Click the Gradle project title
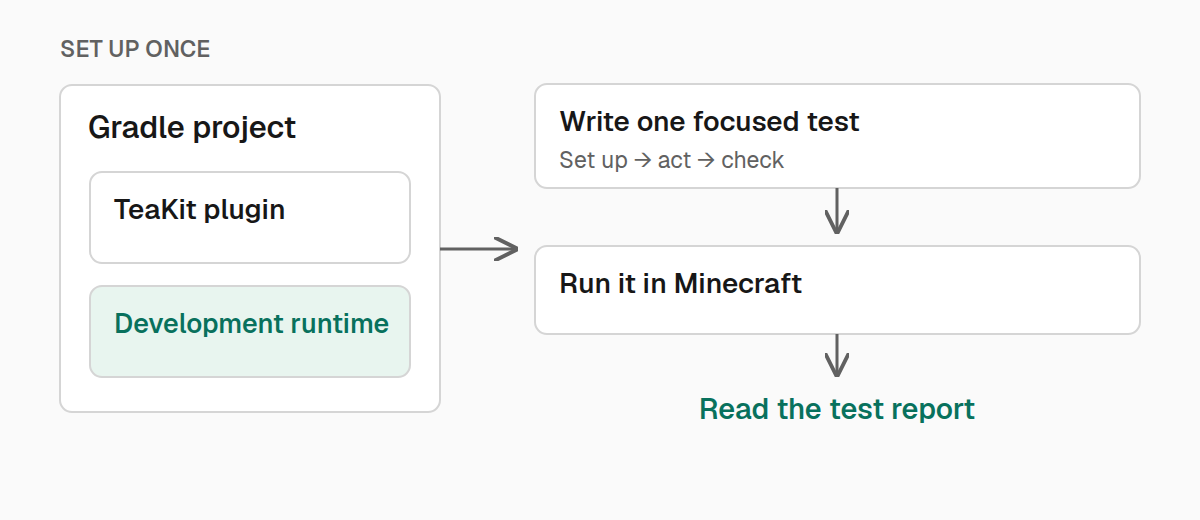1200x520 pixels. (192, 128)
